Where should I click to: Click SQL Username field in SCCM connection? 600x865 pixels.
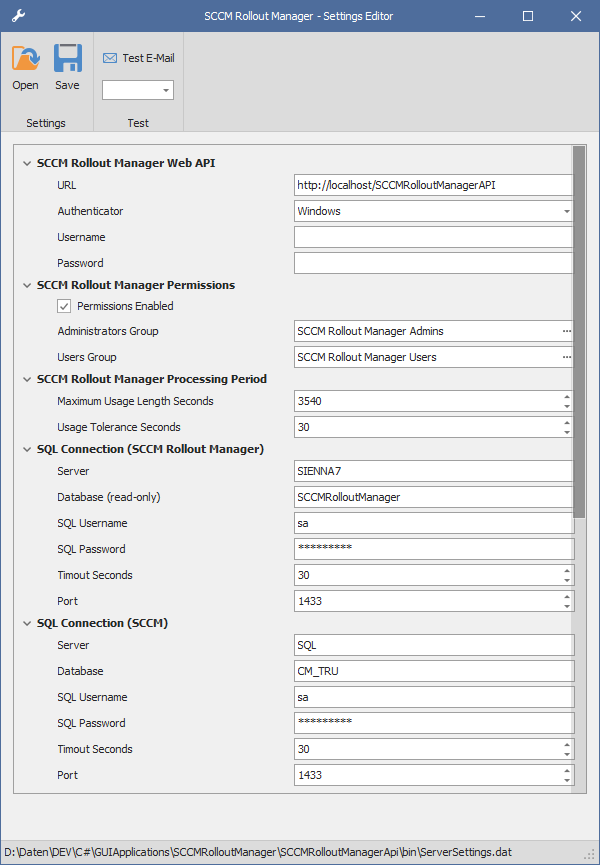(x=434, y=697)
